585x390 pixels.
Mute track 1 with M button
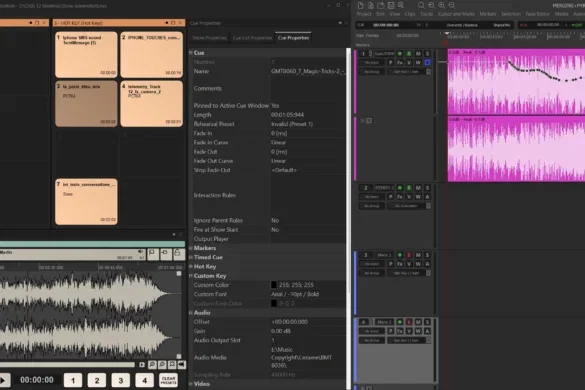pos(418,54)
